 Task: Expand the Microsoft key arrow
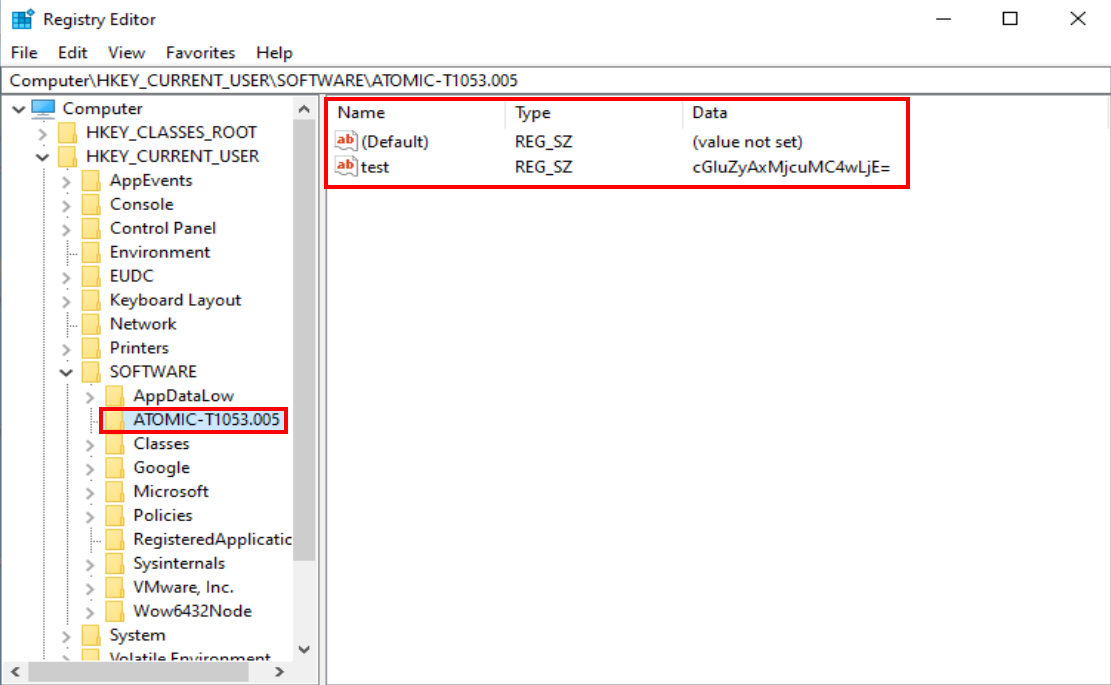coord(91,491)
